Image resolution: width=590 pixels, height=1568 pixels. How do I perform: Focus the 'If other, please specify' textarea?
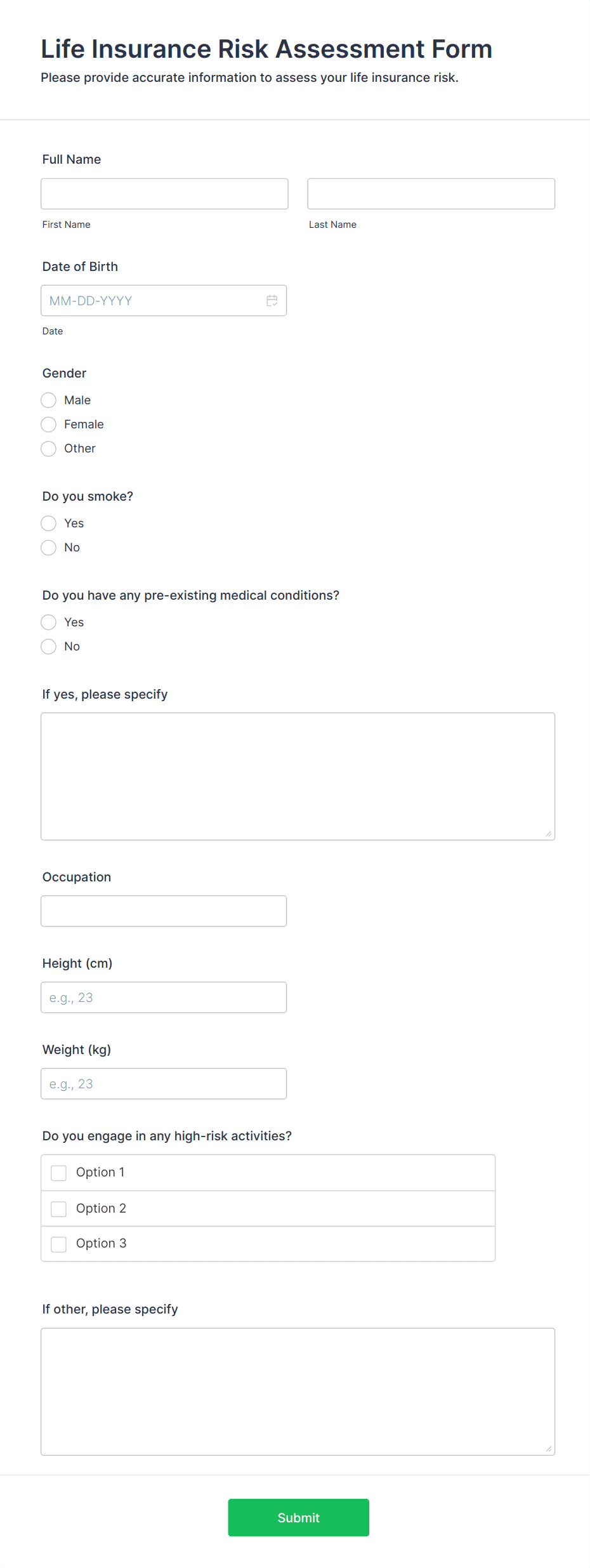[x=298, y=1390]
